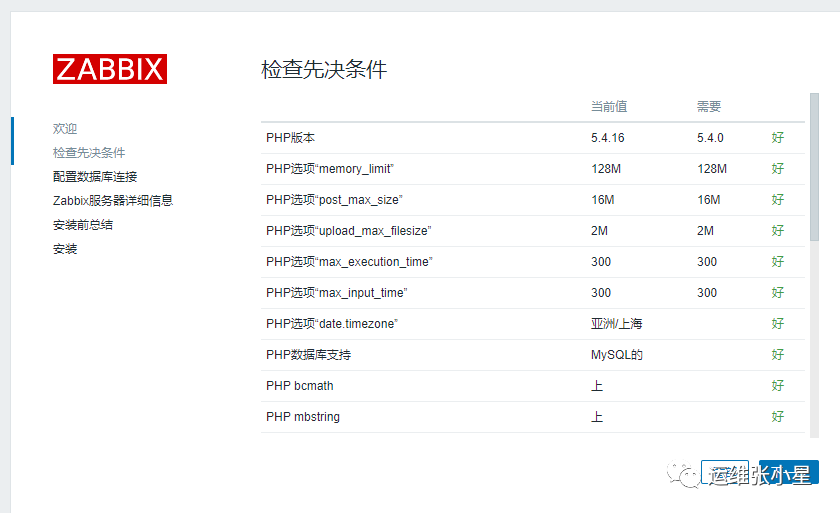
Task: Click the PHP版本 row label
Action: click(290, 138)
